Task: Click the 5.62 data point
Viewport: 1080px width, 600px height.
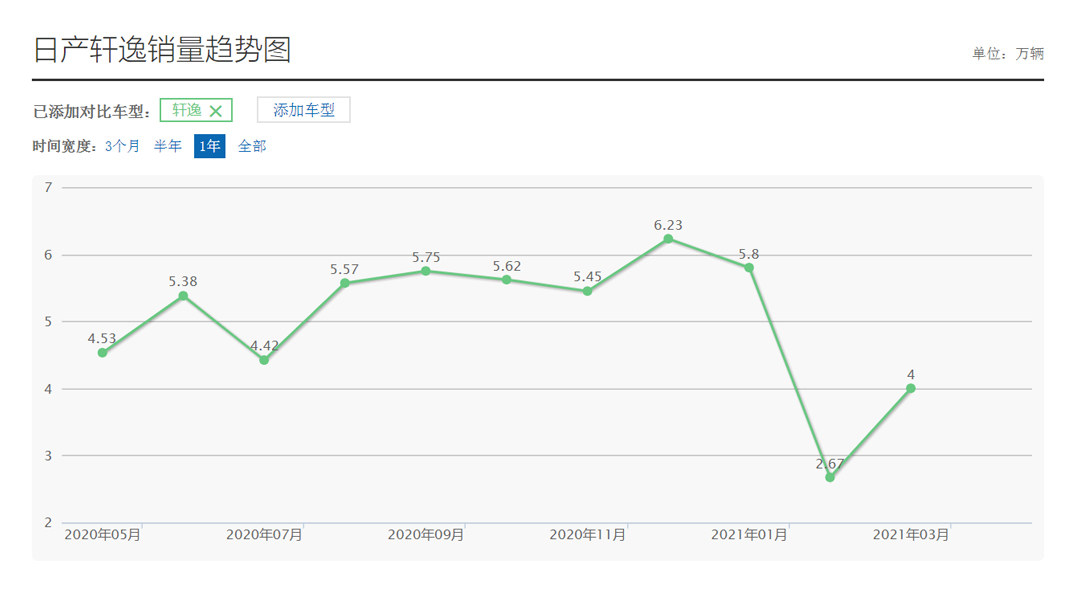Action: (x=506, y=280)
